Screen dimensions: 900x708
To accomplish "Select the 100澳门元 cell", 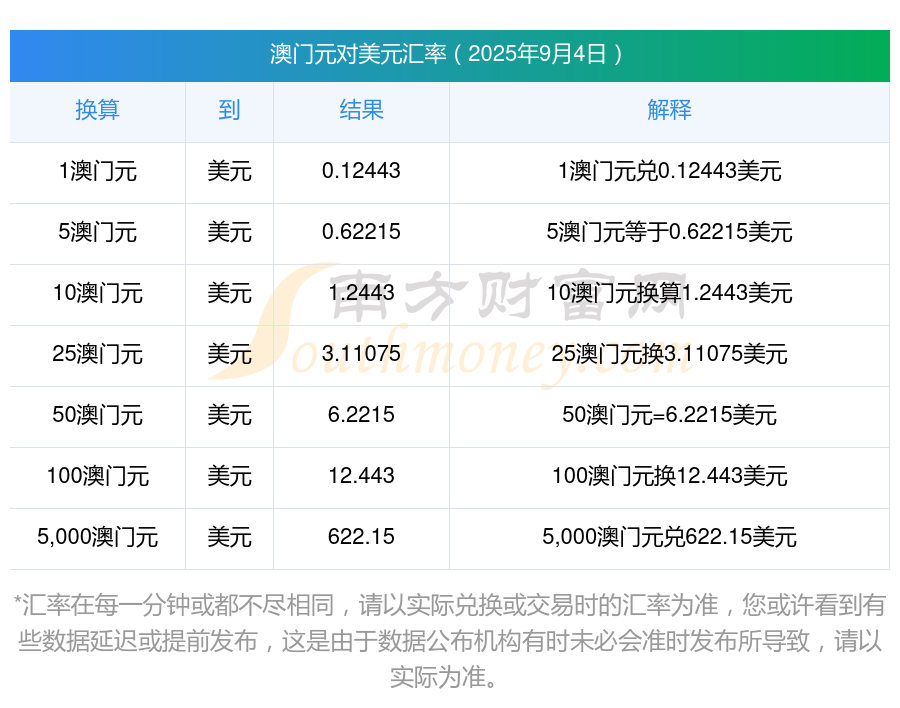I will [98, 476].
